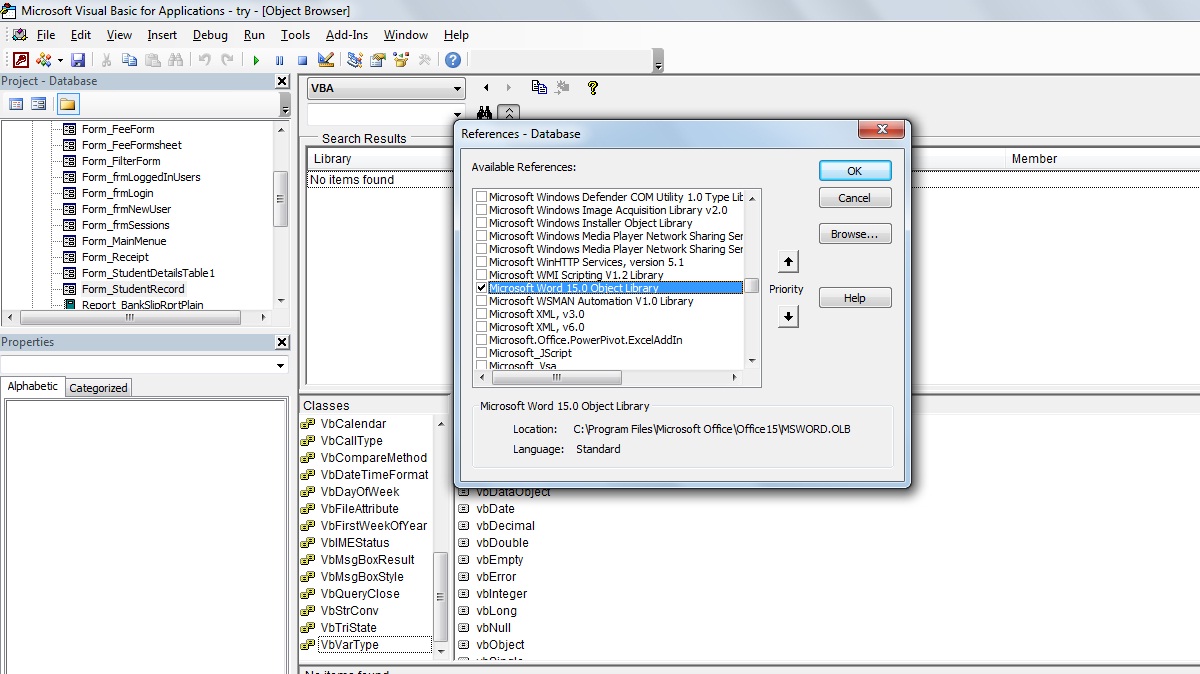Click the Copy icon in the main toolbar
The image size is (1200, 674).
pyautogui.click(x=129, y=60)
